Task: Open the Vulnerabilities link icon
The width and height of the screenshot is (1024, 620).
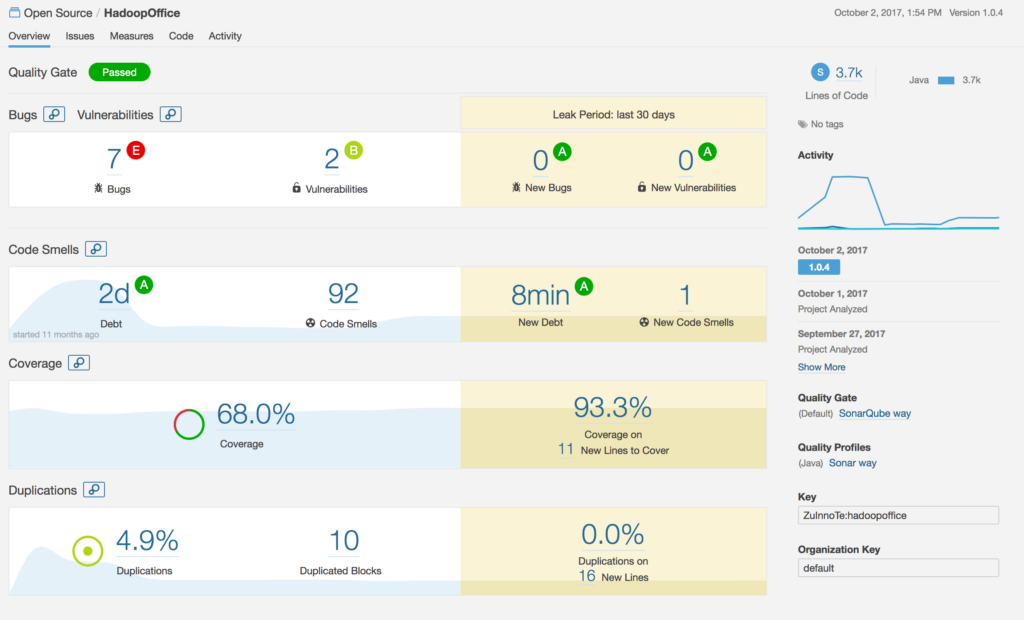Action: [170, 114]
